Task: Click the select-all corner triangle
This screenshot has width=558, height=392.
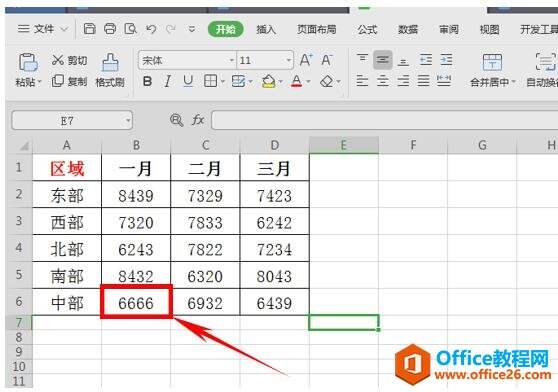Action: 23,145
